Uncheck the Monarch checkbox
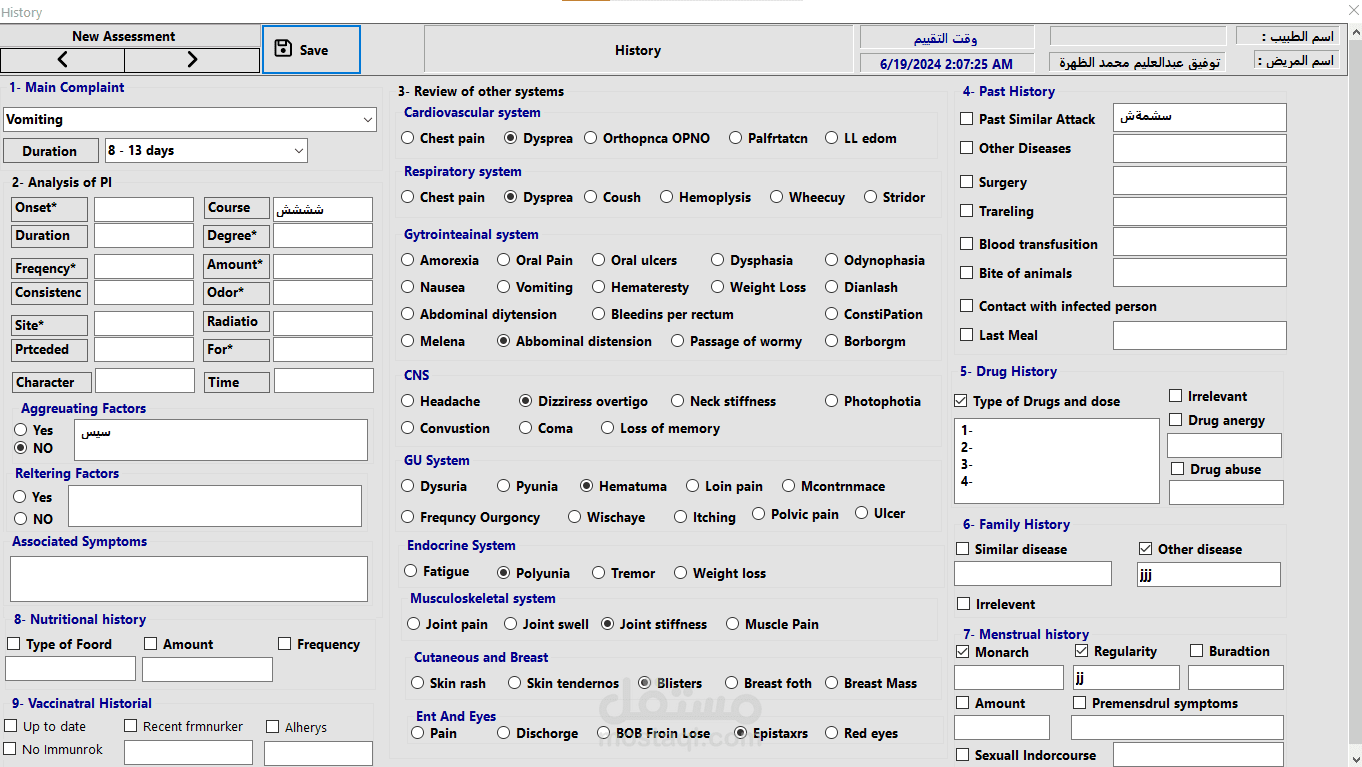Image resolution: width=1362 pixels, height=767 pixels. (963, 651)
